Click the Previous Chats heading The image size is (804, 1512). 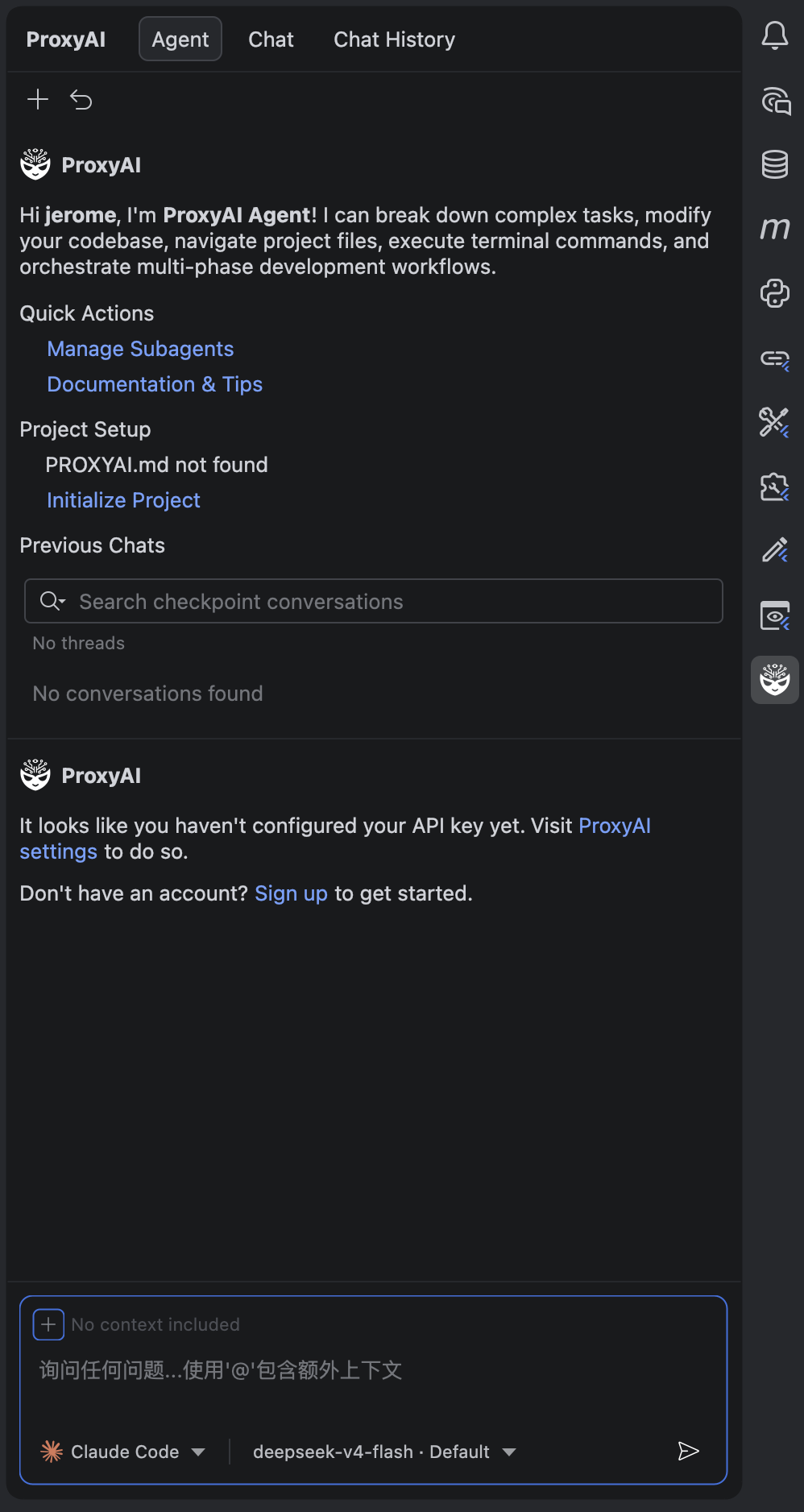point(92,545)
